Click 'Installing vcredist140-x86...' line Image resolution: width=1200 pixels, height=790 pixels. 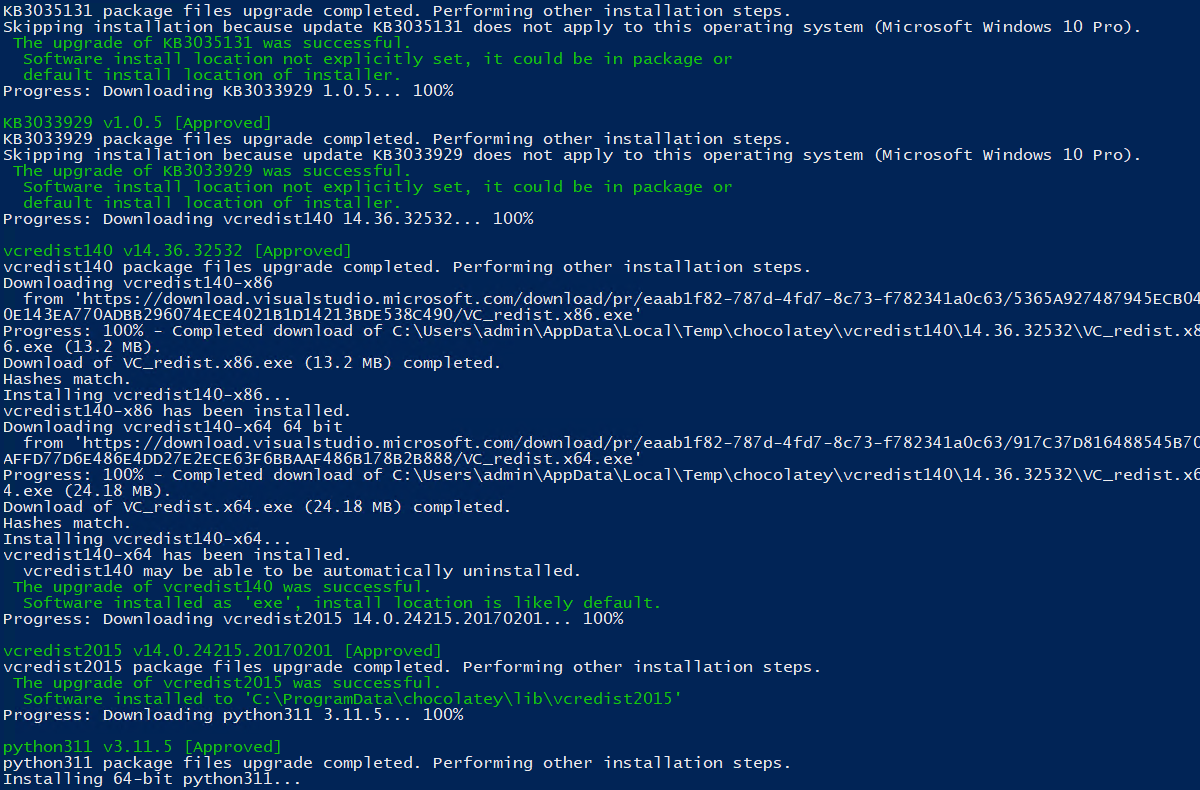[147, 395]
